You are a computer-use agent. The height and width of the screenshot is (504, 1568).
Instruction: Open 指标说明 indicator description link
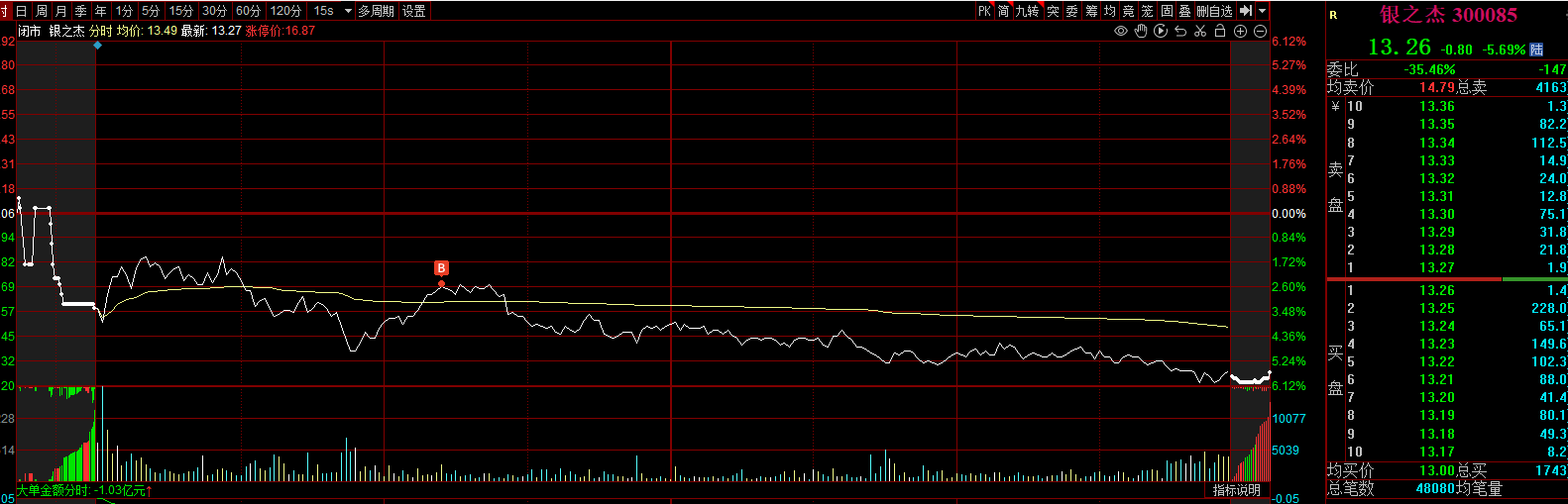click(1236, 490)
